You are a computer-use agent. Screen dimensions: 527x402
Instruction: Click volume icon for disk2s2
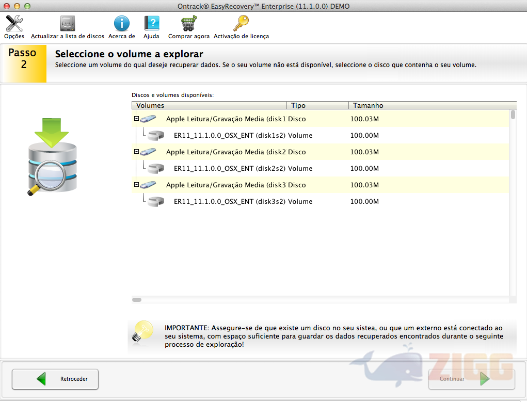tap(156, 168)
